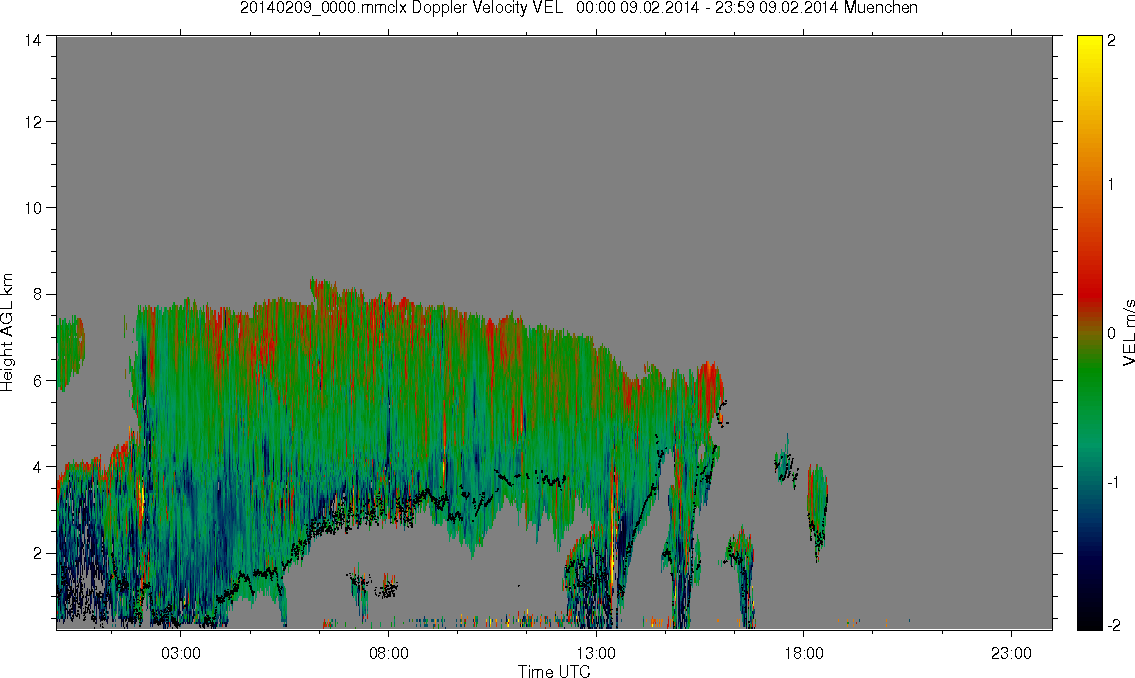Click the height axis label '6'
Viewport: 1135px width, 678px height.
click(x=36, y=381)
